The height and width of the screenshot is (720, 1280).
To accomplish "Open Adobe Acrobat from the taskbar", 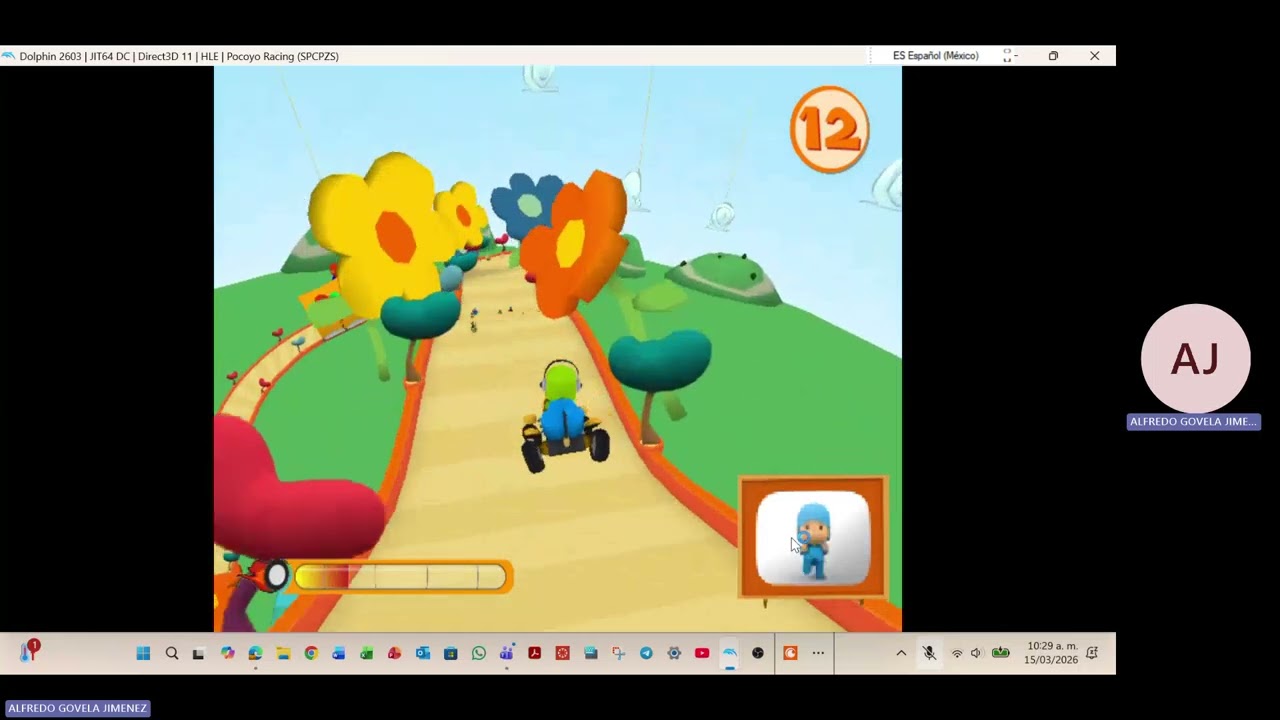I will coord(535,653).
